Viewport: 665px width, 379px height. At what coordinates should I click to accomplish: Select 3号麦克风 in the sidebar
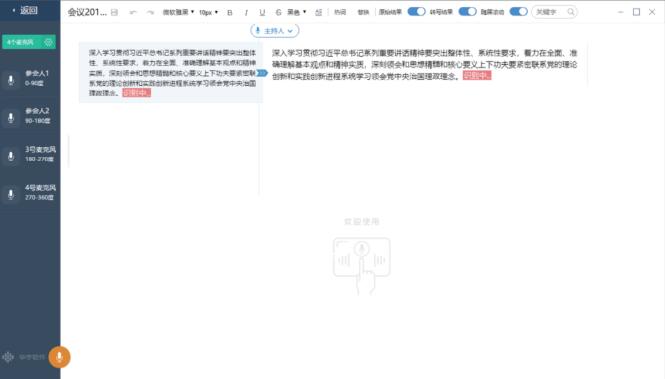tap(30, 154)
